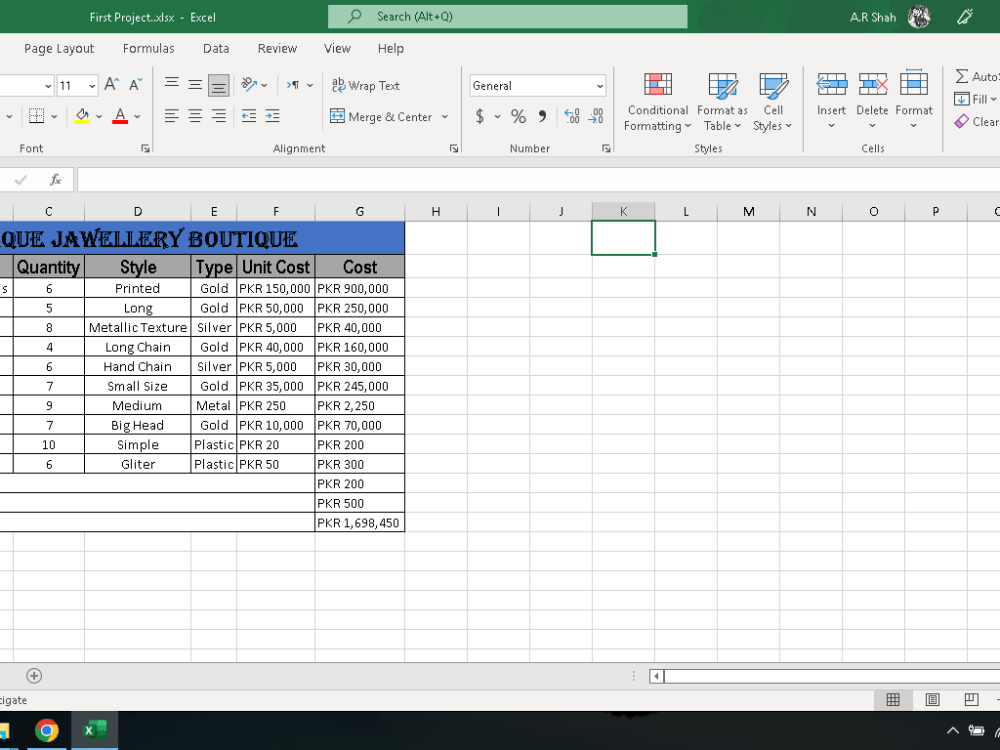Viewport: 1000px width, 750px height.
Task: Click the Delete cells icon
Action: click(872, 84)
